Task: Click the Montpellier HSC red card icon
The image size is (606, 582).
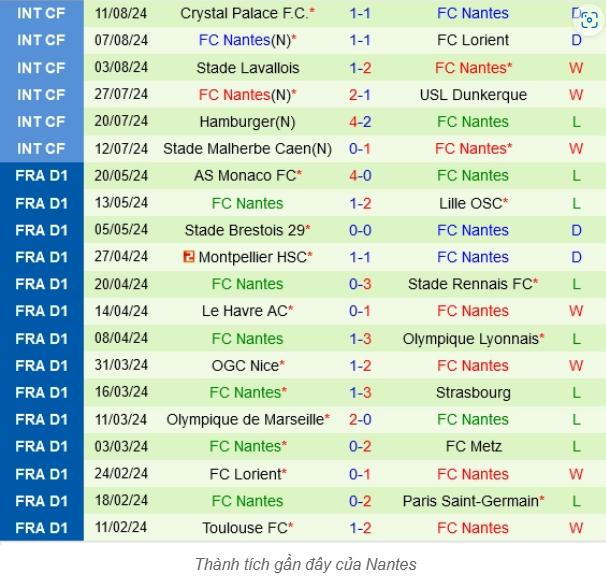Action: [189, 257]
